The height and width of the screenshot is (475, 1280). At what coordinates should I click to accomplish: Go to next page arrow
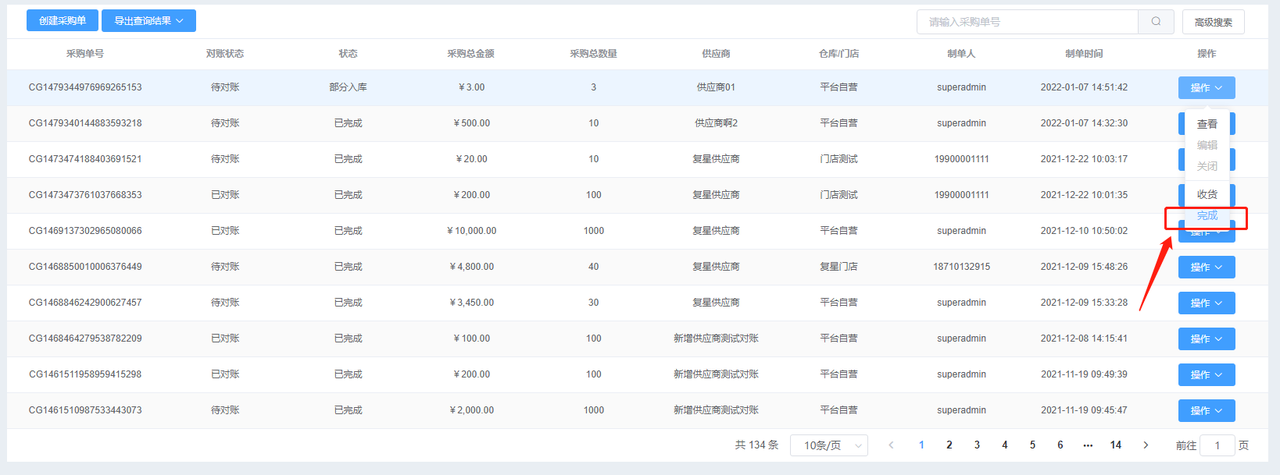[x=1145, y=445]
